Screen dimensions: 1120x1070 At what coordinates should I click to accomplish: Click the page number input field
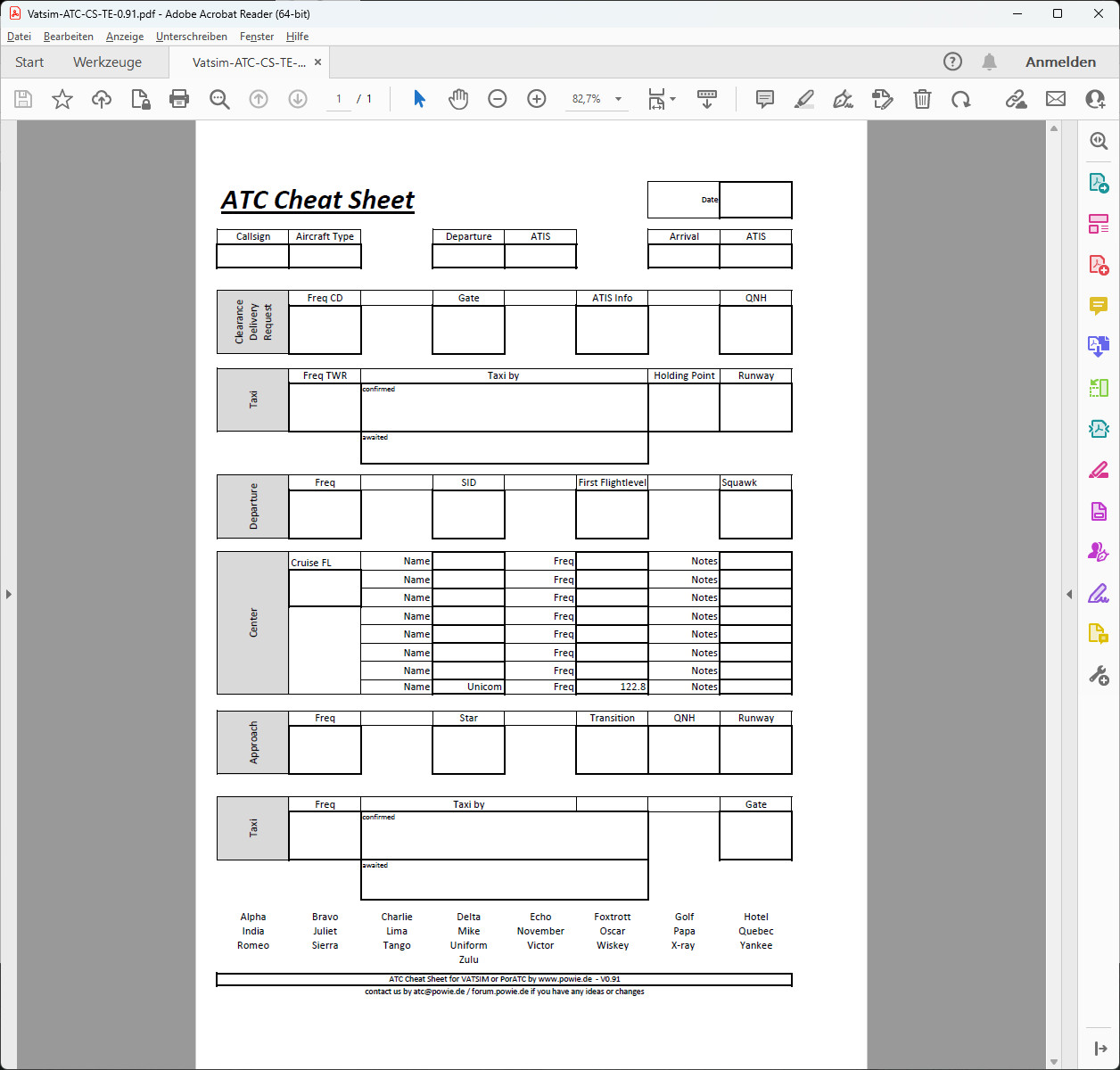click(338, 99)
